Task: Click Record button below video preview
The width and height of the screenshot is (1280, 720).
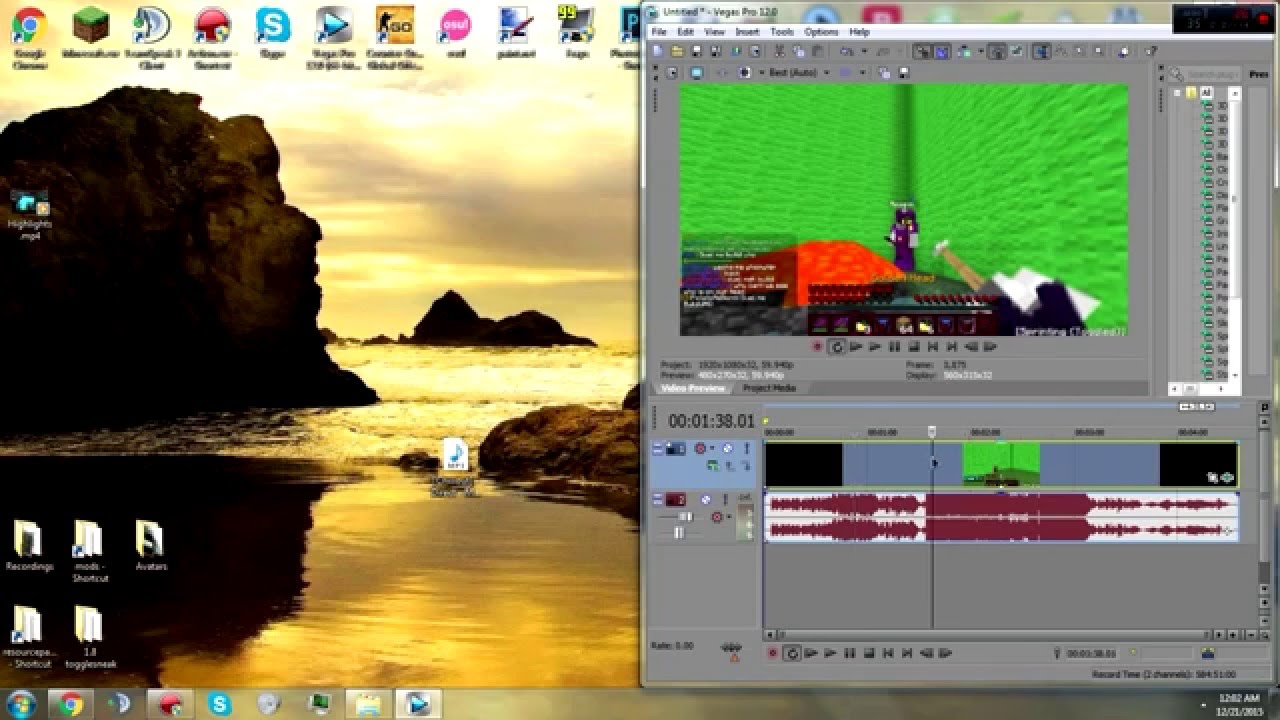Action: click(818, 347)
